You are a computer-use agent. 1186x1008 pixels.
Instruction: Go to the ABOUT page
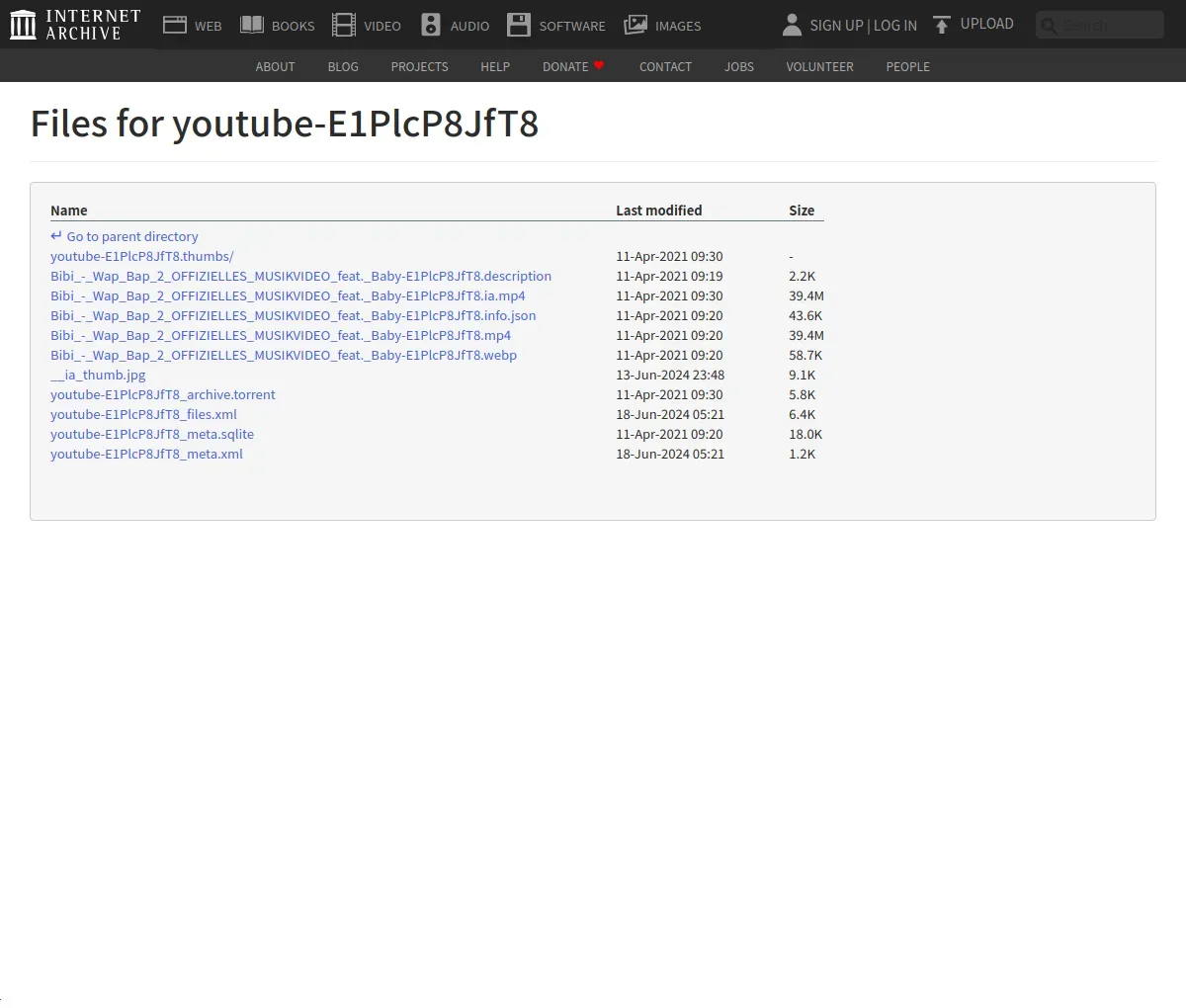pos(275,66)
